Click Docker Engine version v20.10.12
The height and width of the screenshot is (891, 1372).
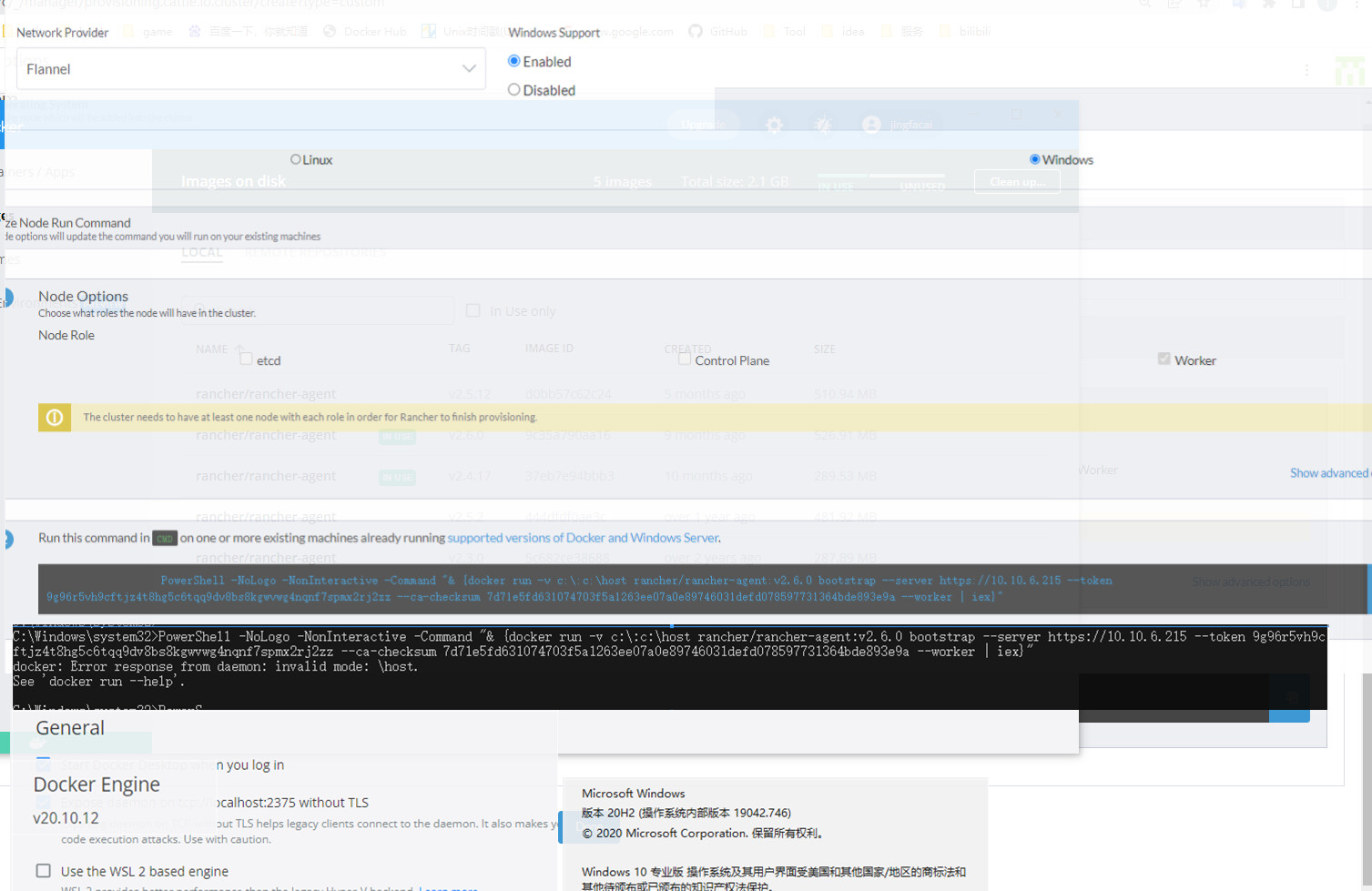(x=66, y=818)
